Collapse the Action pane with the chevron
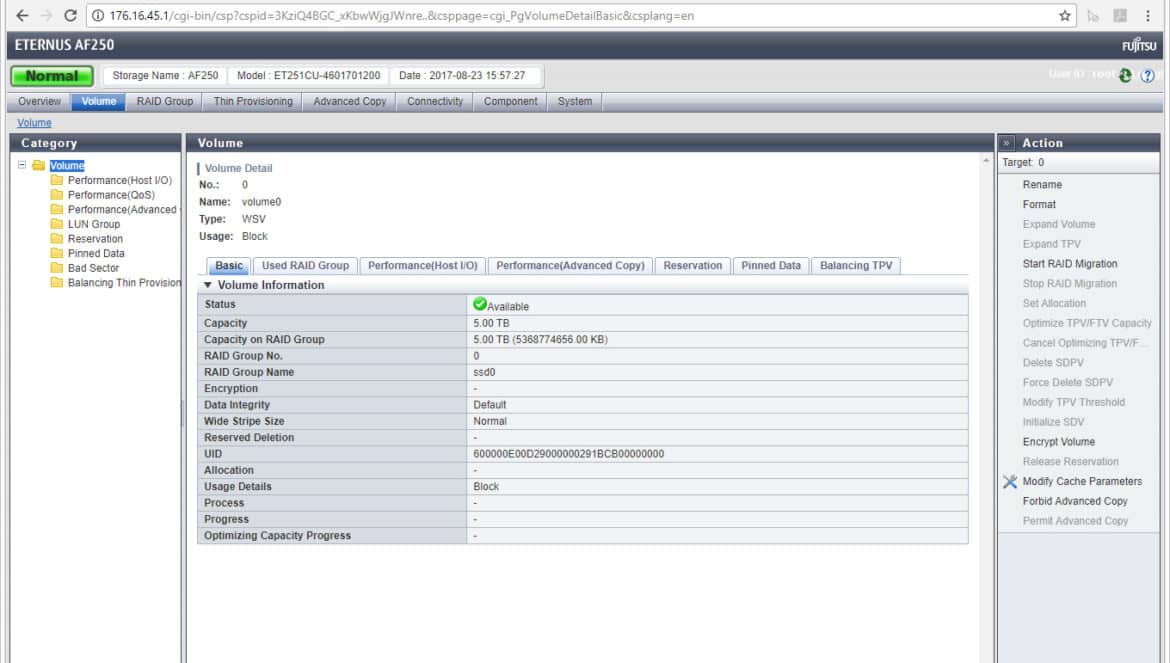This screenshot has height=663, width=1170. [x=1007, y=142]
